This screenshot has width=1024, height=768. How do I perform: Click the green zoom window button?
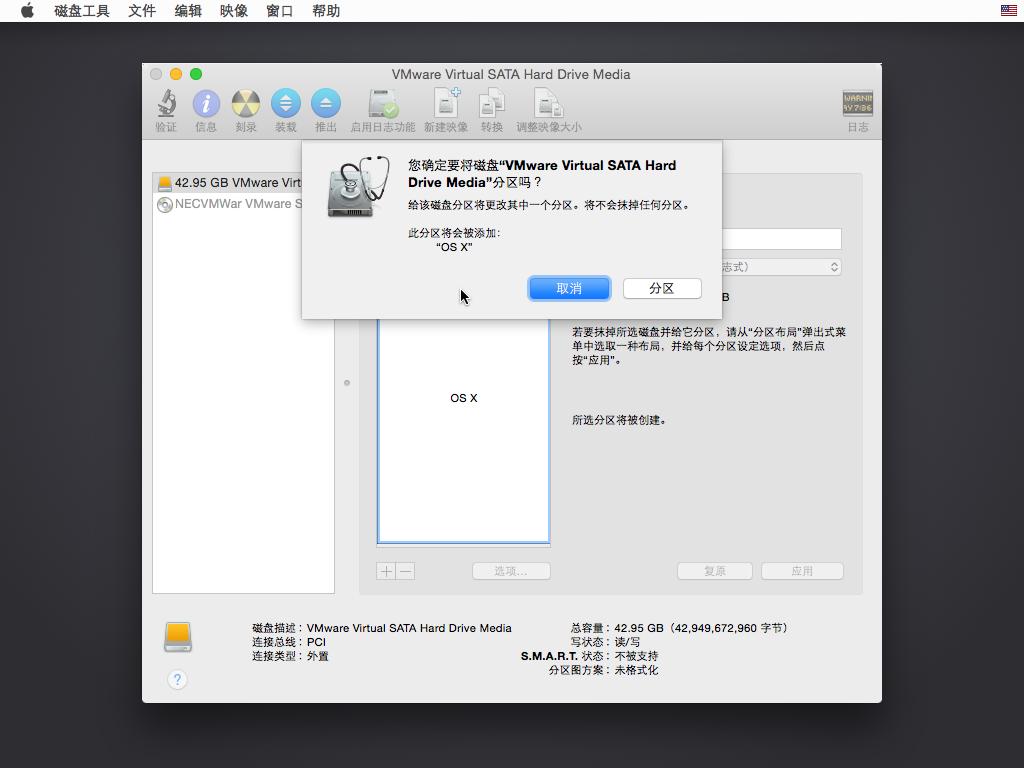coord(196,74)
